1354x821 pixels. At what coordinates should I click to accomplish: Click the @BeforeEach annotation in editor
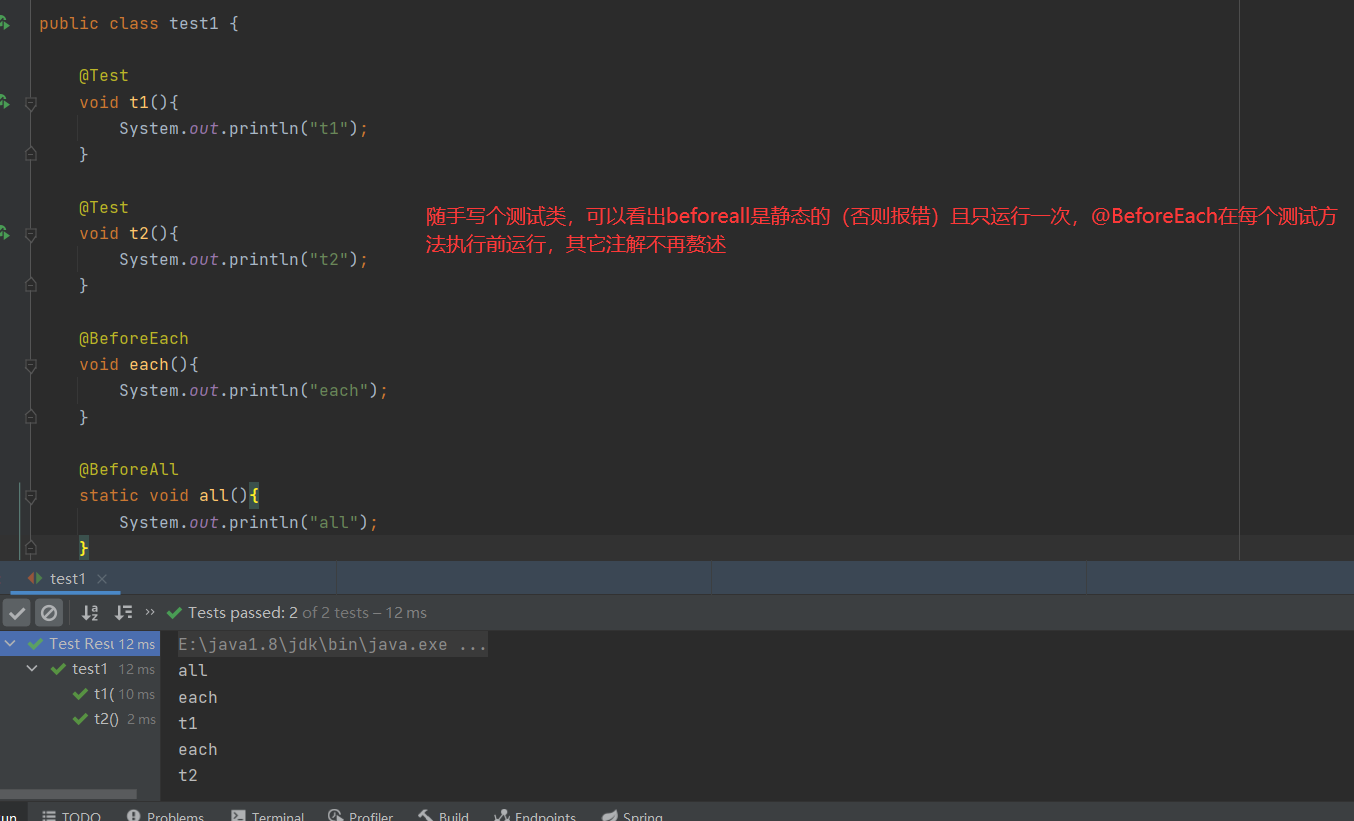(134, 338)
